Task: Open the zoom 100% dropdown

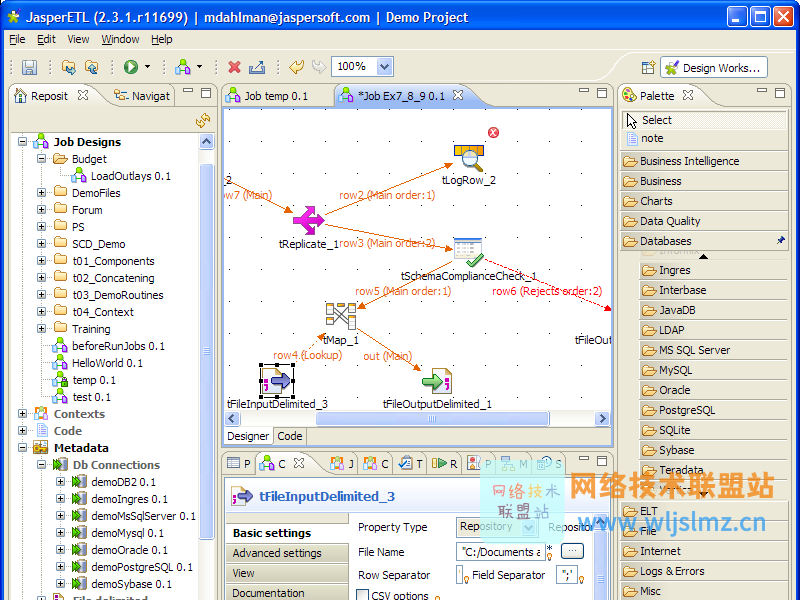Action: click(384, 67)
